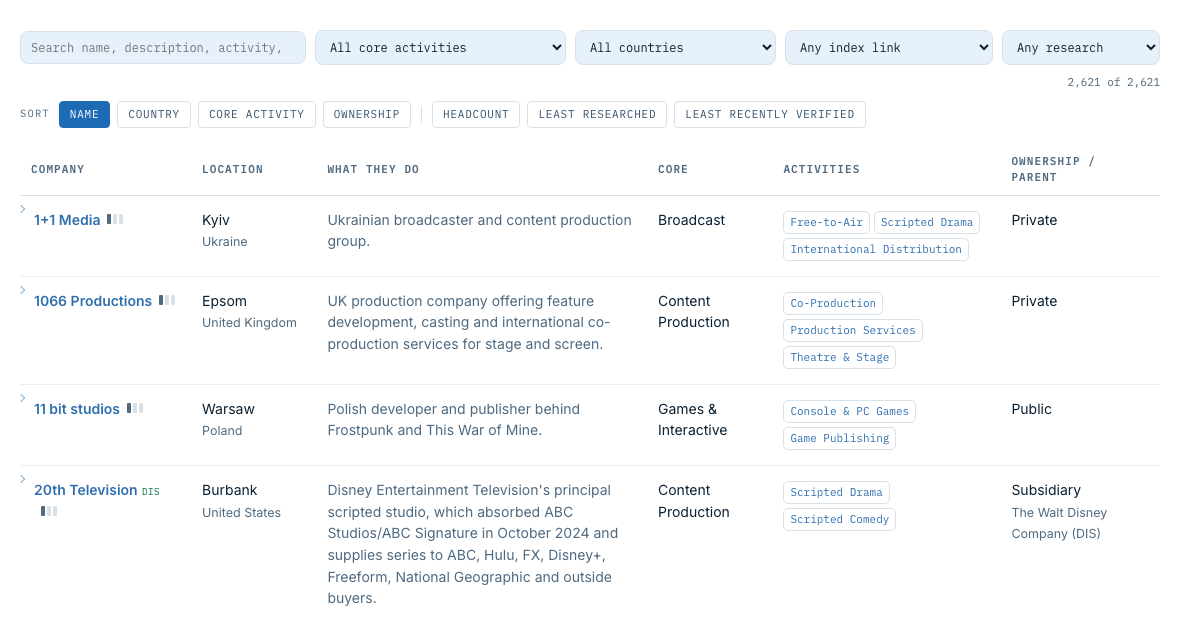Sort the list by Core Activity
The height and width of the screenshot is (620, 1180).
click(257, 114)
